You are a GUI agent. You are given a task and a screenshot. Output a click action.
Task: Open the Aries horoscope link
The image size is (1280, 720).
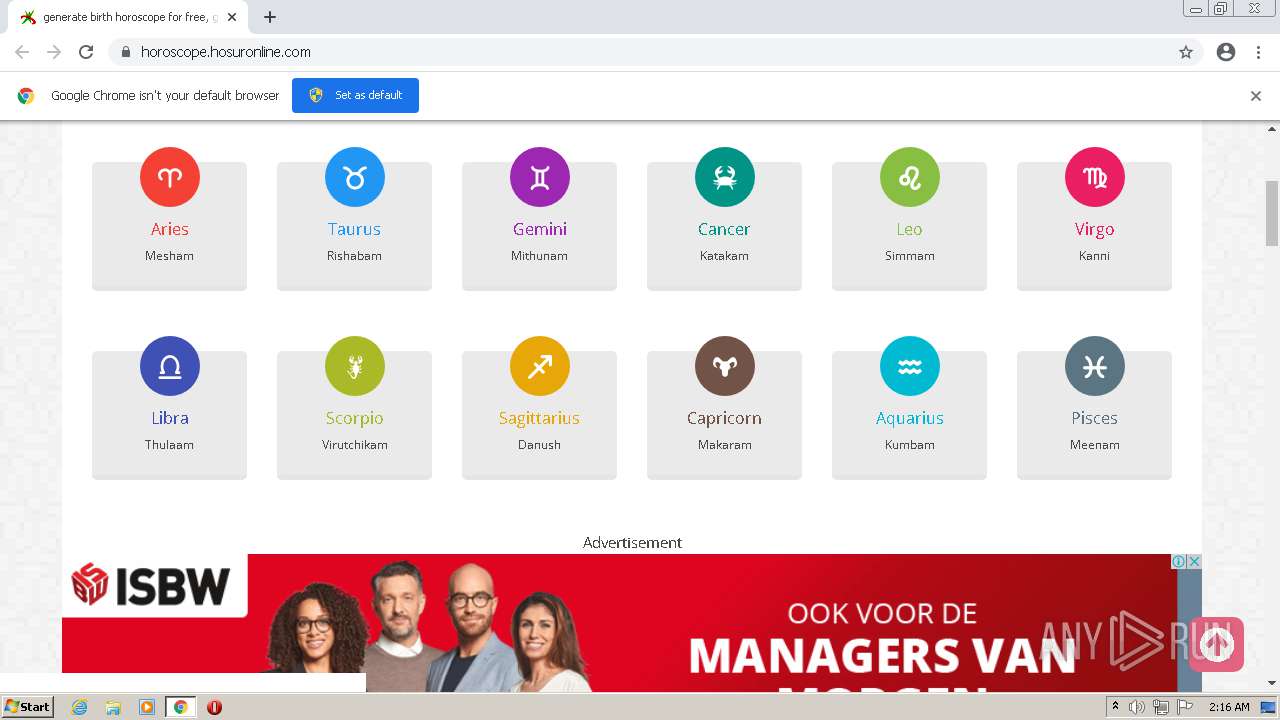click(170, 229)
